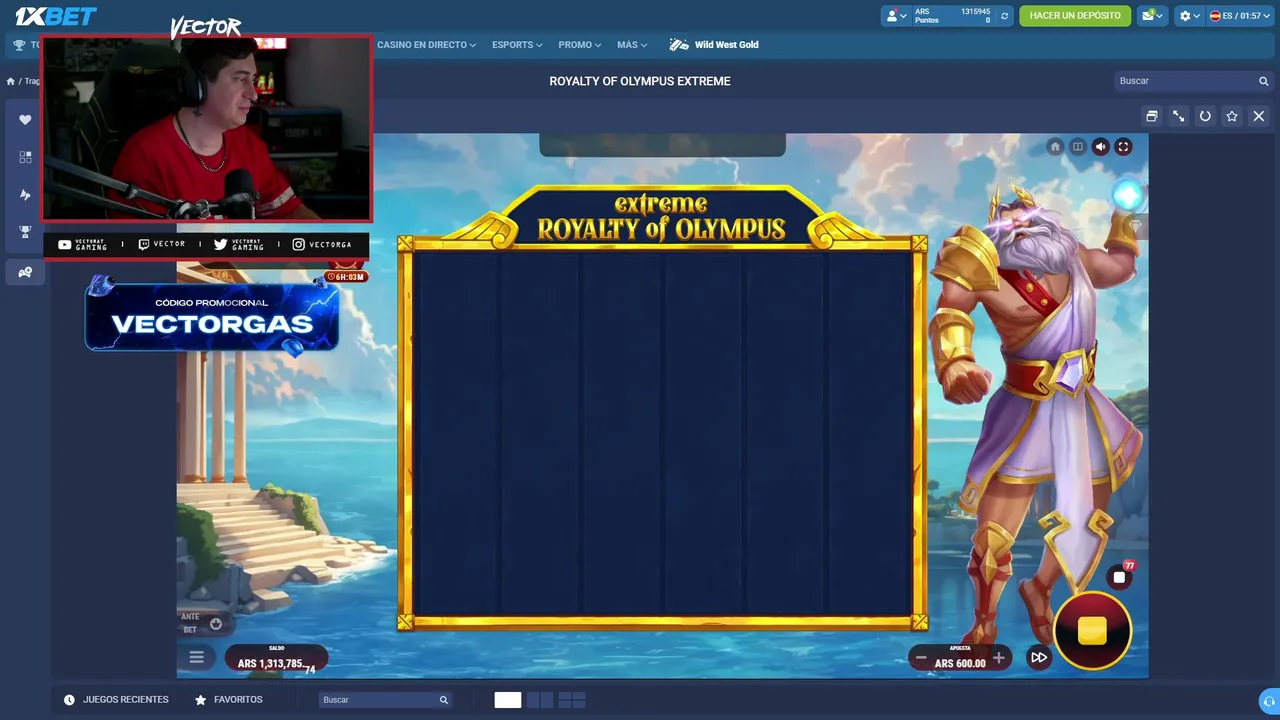Viewport: 1280px width, 720px height.
Task: Toggle turbo fast-forward spin mode
Action: [x=1039, y=658]
